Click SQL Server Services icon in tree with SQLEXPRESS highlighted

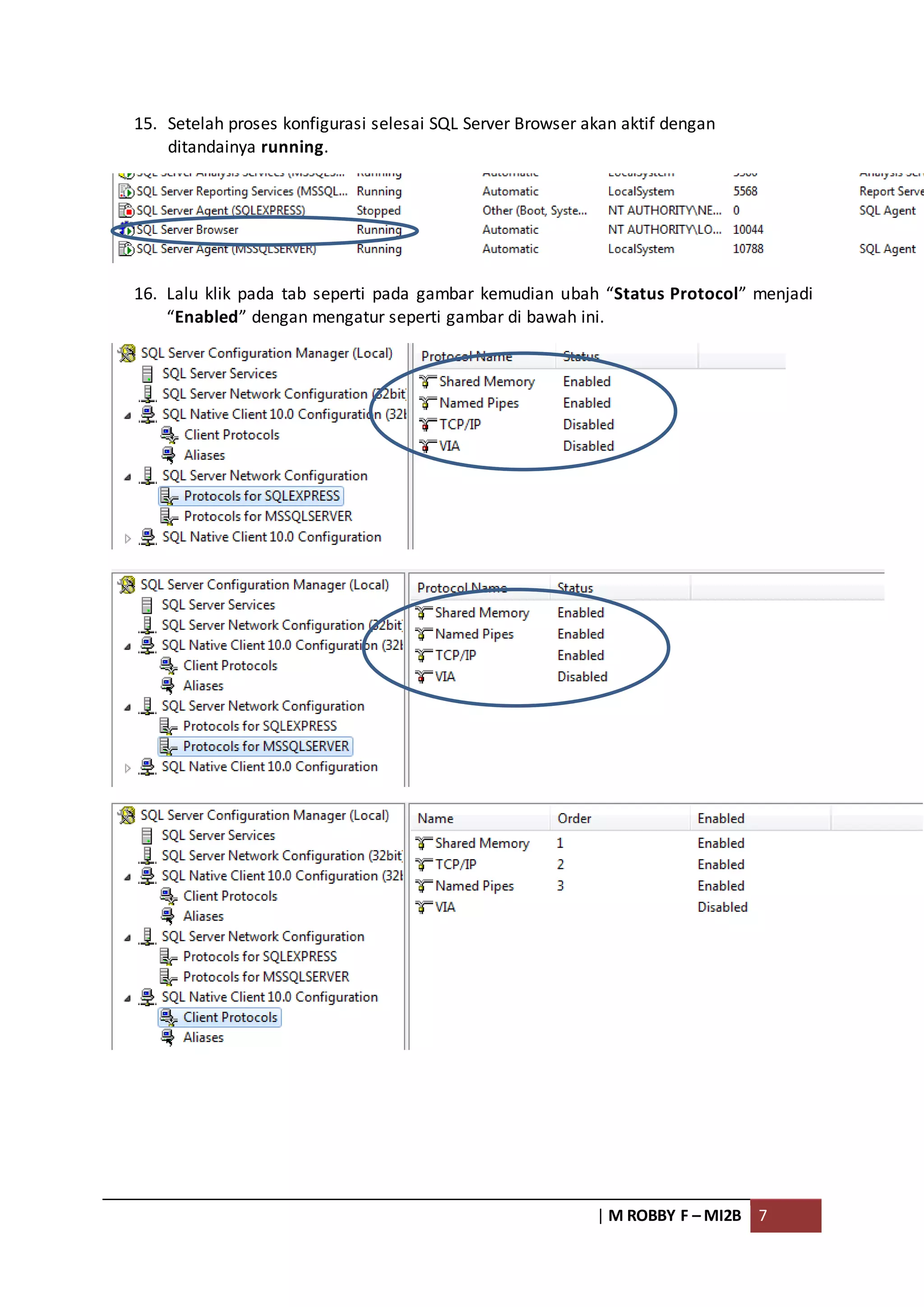pos(148,374)
